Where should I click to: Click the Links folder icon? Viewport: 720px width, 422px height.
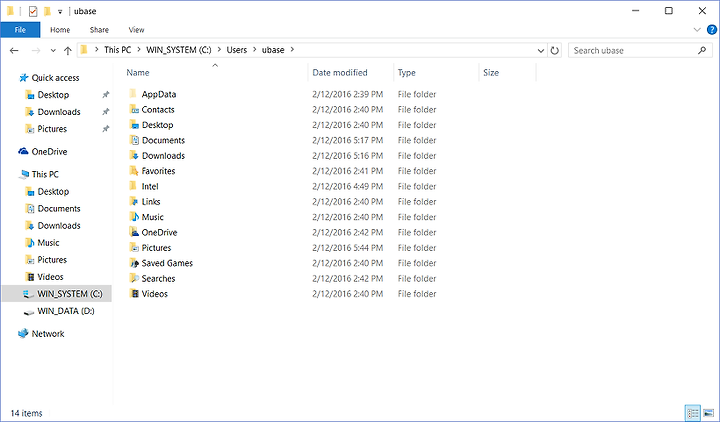point(134,201)
